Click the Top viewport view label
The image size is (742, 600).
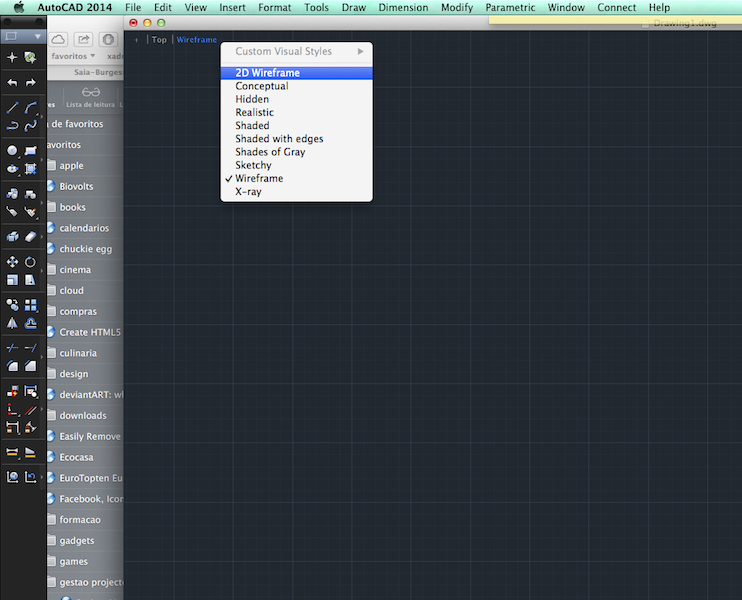[x=159, y=40]
